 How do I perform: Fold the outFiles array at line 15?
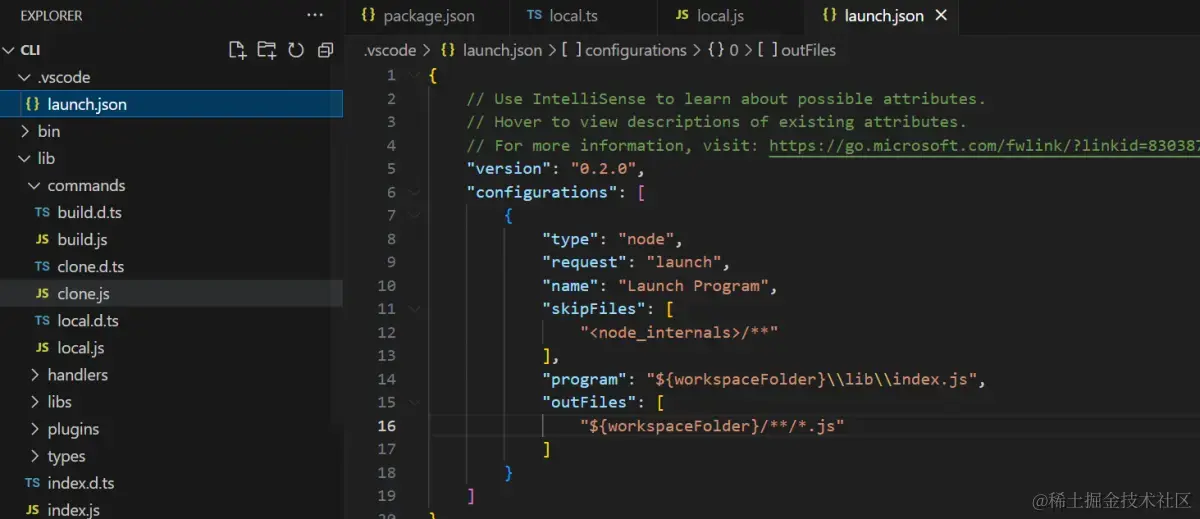pyautogui.click(x=414, y=402)
